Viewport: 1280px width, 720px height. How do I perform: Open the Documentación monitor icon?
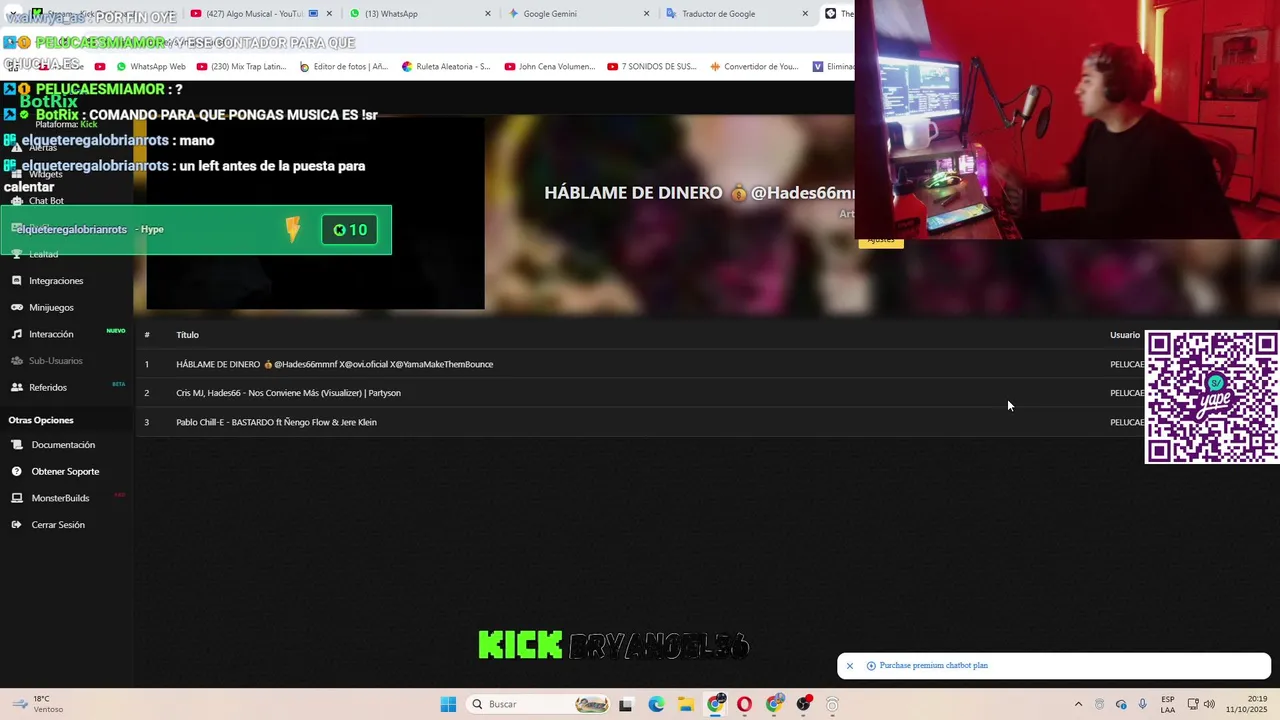(x=17, y=445)
